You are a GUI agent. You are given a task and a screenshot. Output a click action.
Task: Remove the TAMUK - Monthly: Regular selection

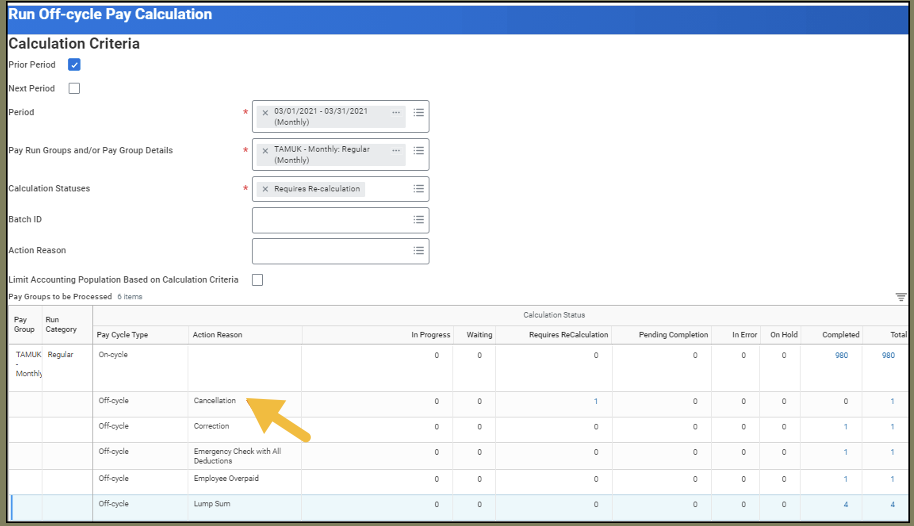(x=265, y=151)
